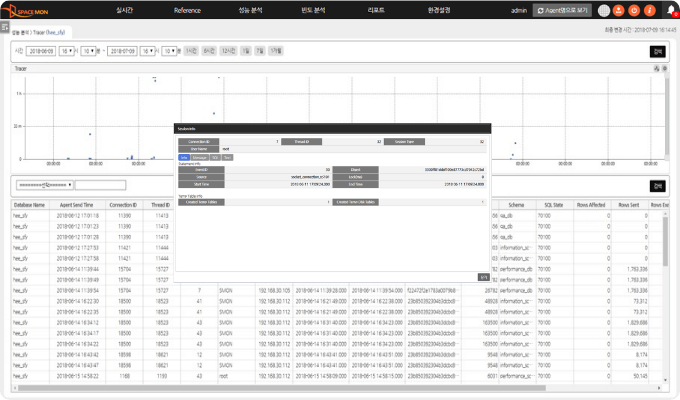The height and width of the screenshot is (400, 680).
Task: Open the 리포트 menu
Action: click(x=376, y=10)
